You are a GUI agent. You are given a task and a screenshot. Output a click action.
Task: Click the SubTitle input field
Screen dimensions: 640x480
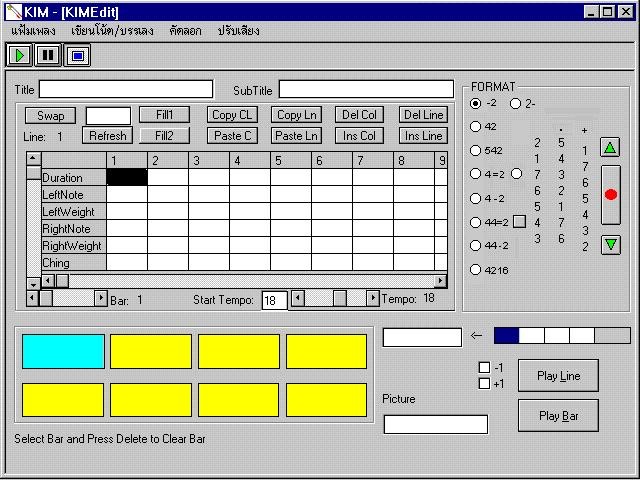pos(366,89)
